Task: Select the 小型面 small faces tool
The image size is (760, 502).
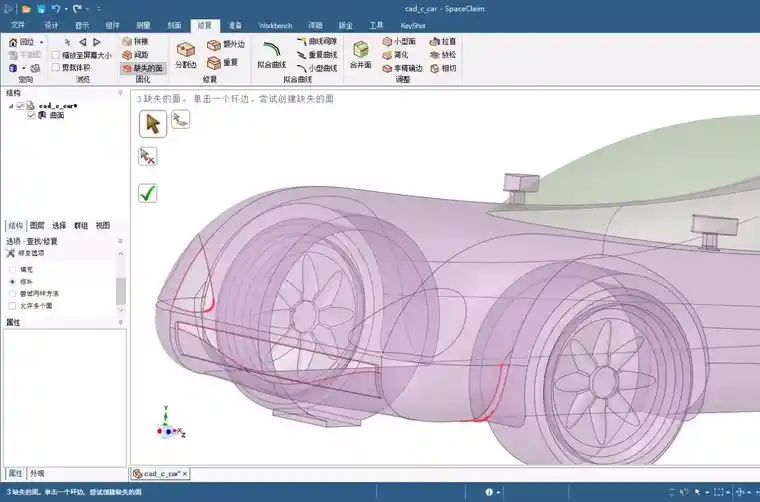Action: pyautogui.click(x=399, y=42)
